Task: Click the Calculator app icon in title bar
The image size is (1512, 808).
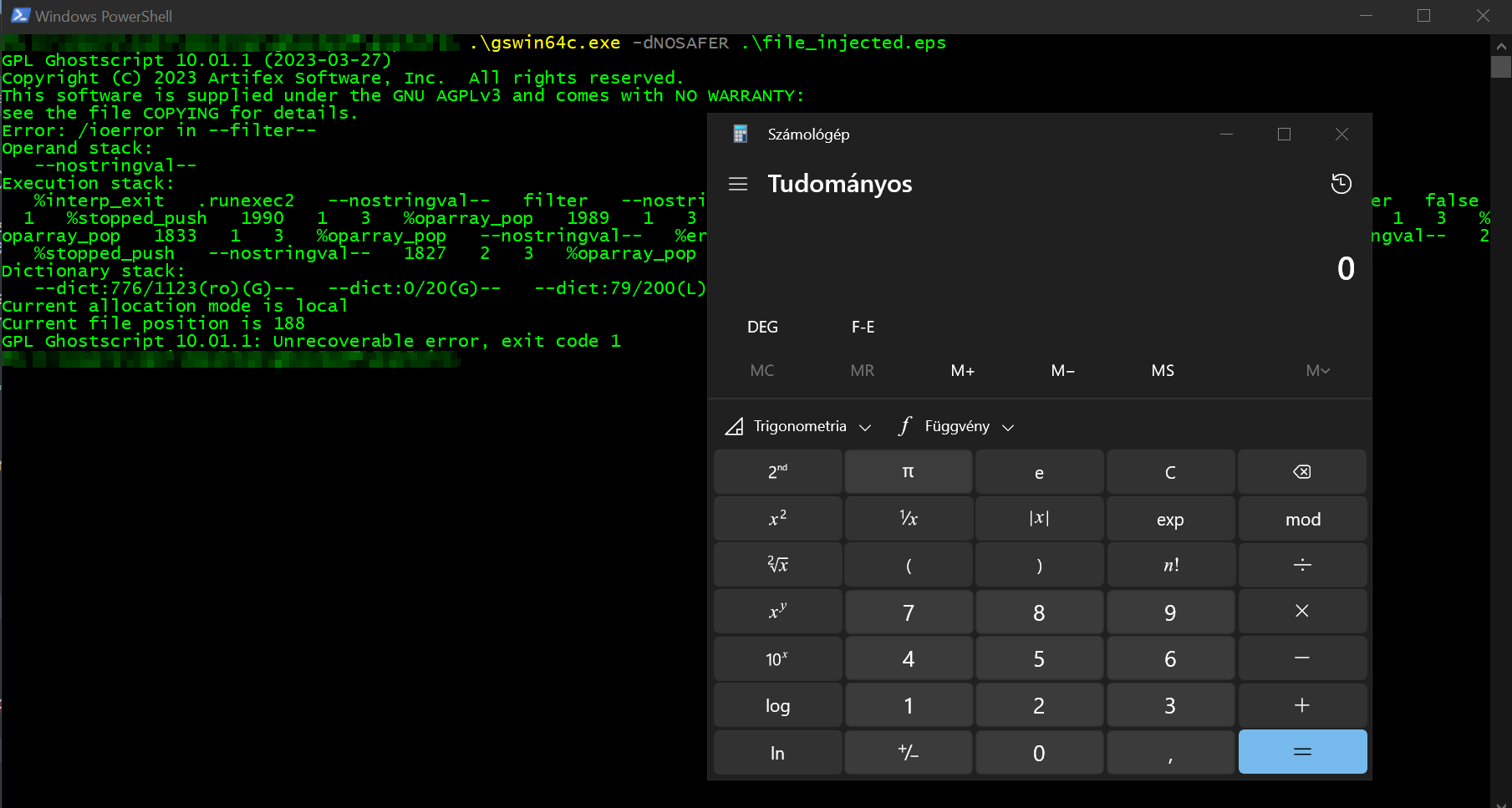Action: click(740, 134)
